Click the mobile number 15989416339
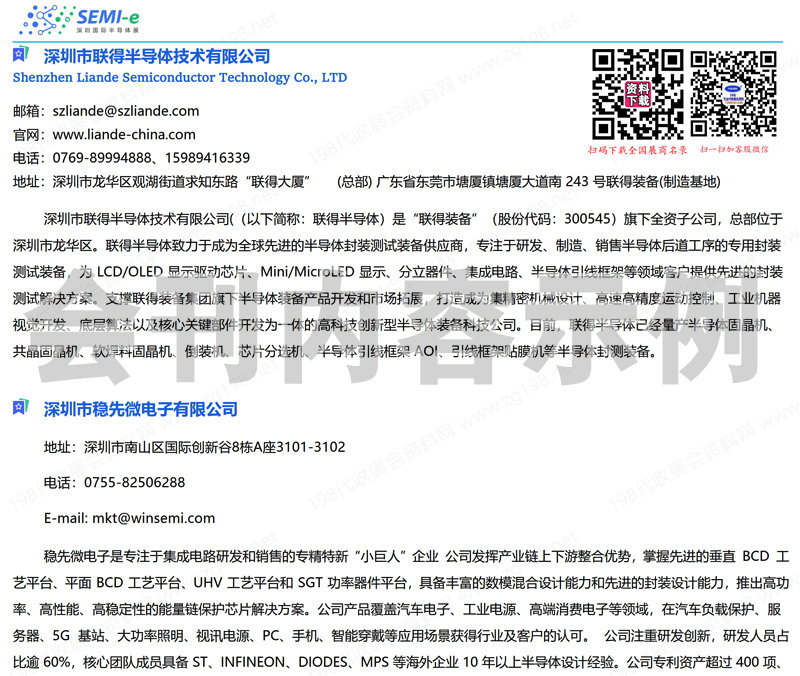 coord(208,158)
